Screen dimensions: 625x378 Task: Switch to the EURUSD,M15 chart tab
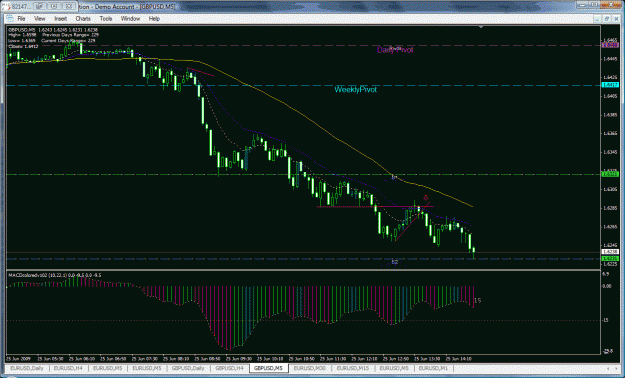[352, 368]
